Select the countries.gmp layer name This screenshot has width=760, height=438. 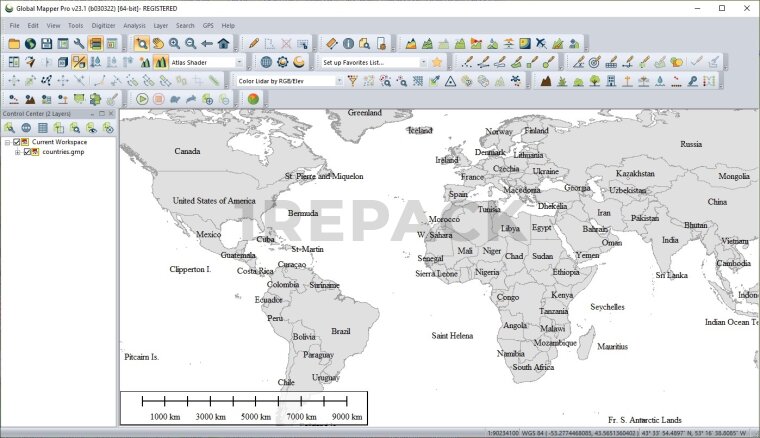(x=63, y=152)
